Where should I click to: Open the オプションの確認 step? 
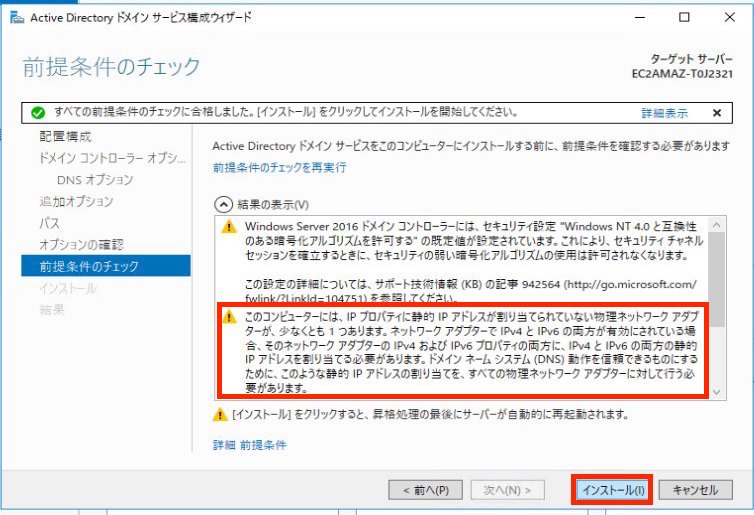coord(81,245)
